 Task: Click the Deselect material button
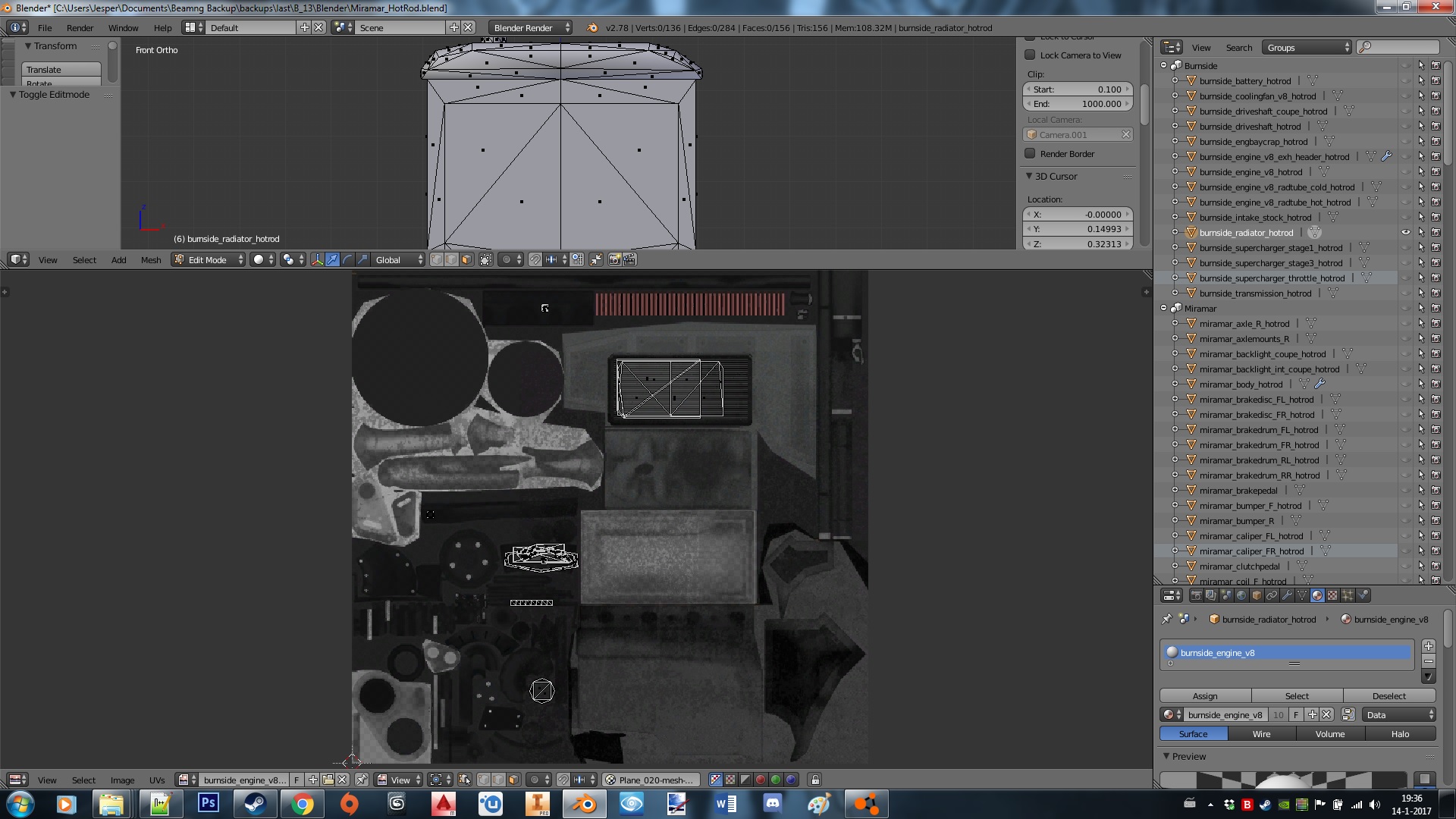(1389, 695)
